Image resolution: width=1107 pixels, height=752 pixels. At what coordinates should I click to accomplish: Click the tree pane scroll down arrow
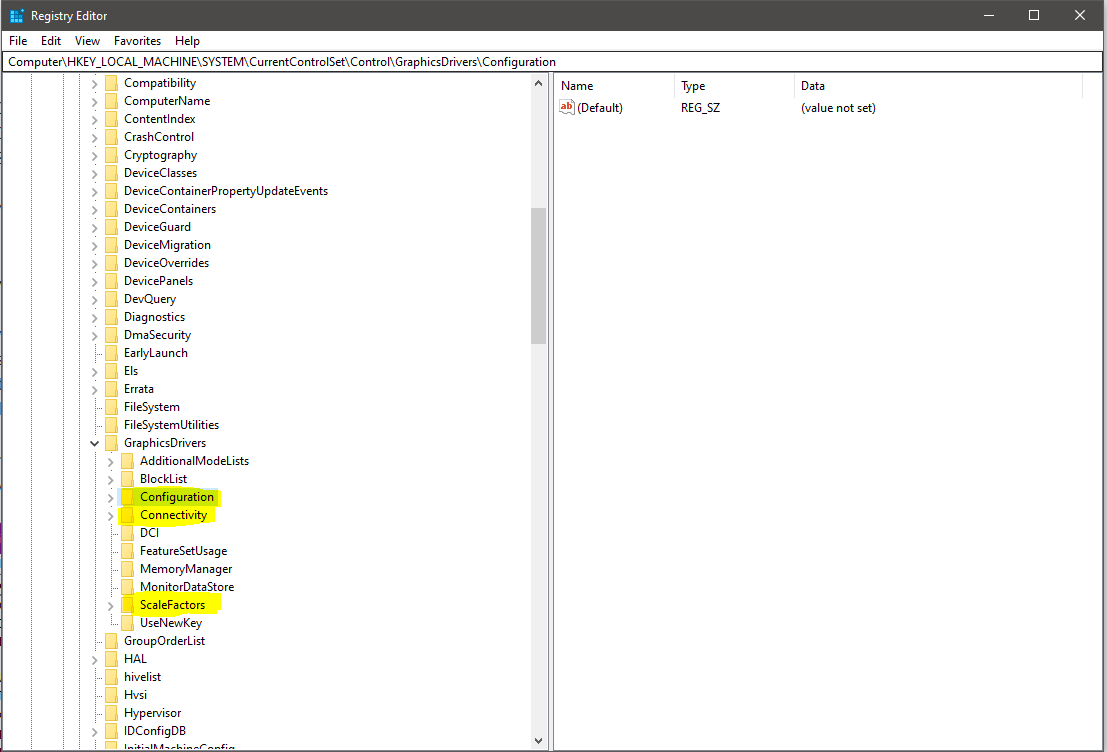(x=539, y=741)
